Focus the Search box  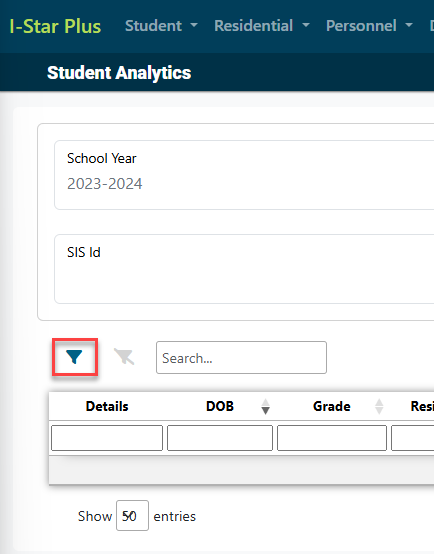[241, 357]
